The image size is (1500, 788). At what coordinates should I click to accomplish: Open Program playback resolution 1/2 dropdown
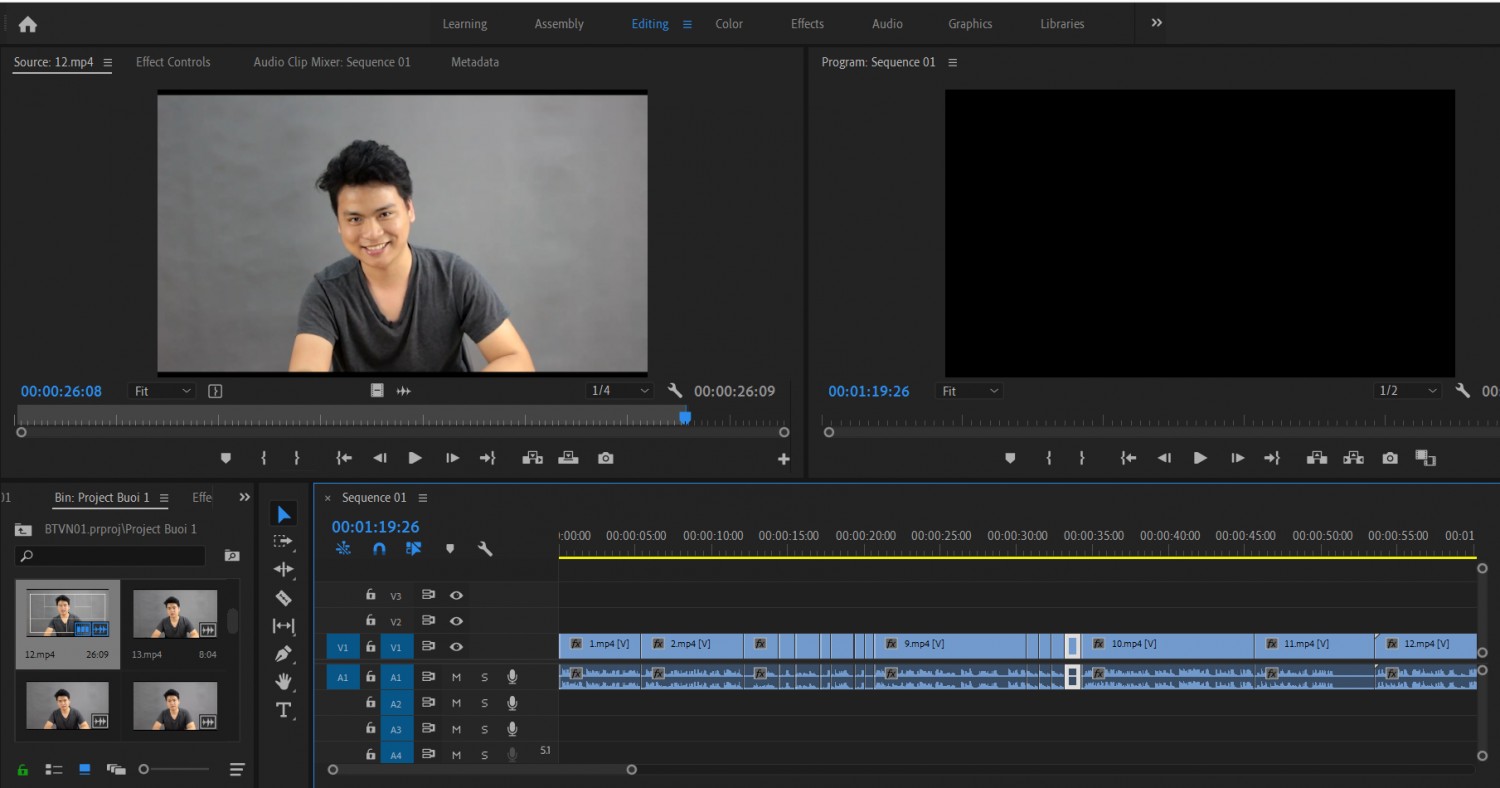pos(1408,391)
